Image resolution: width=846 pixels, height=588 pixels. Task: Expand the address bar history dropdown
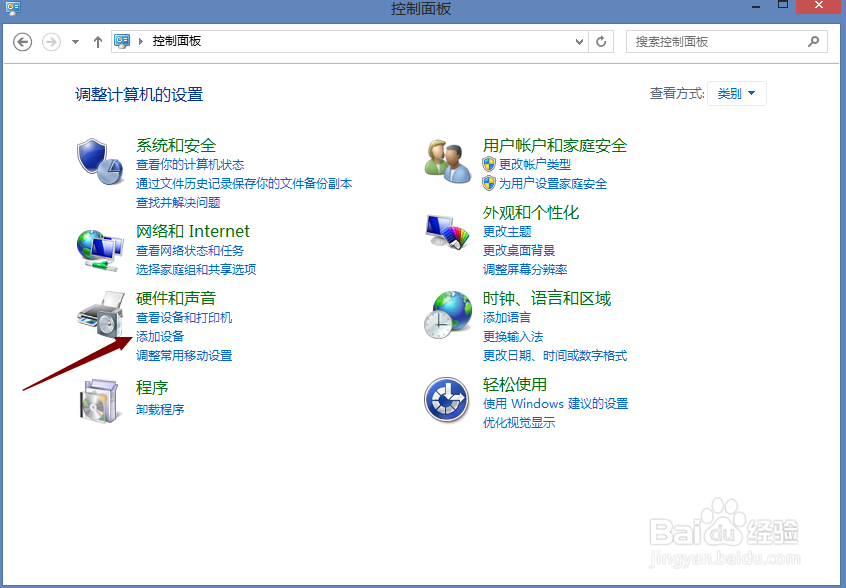[578, 41]
